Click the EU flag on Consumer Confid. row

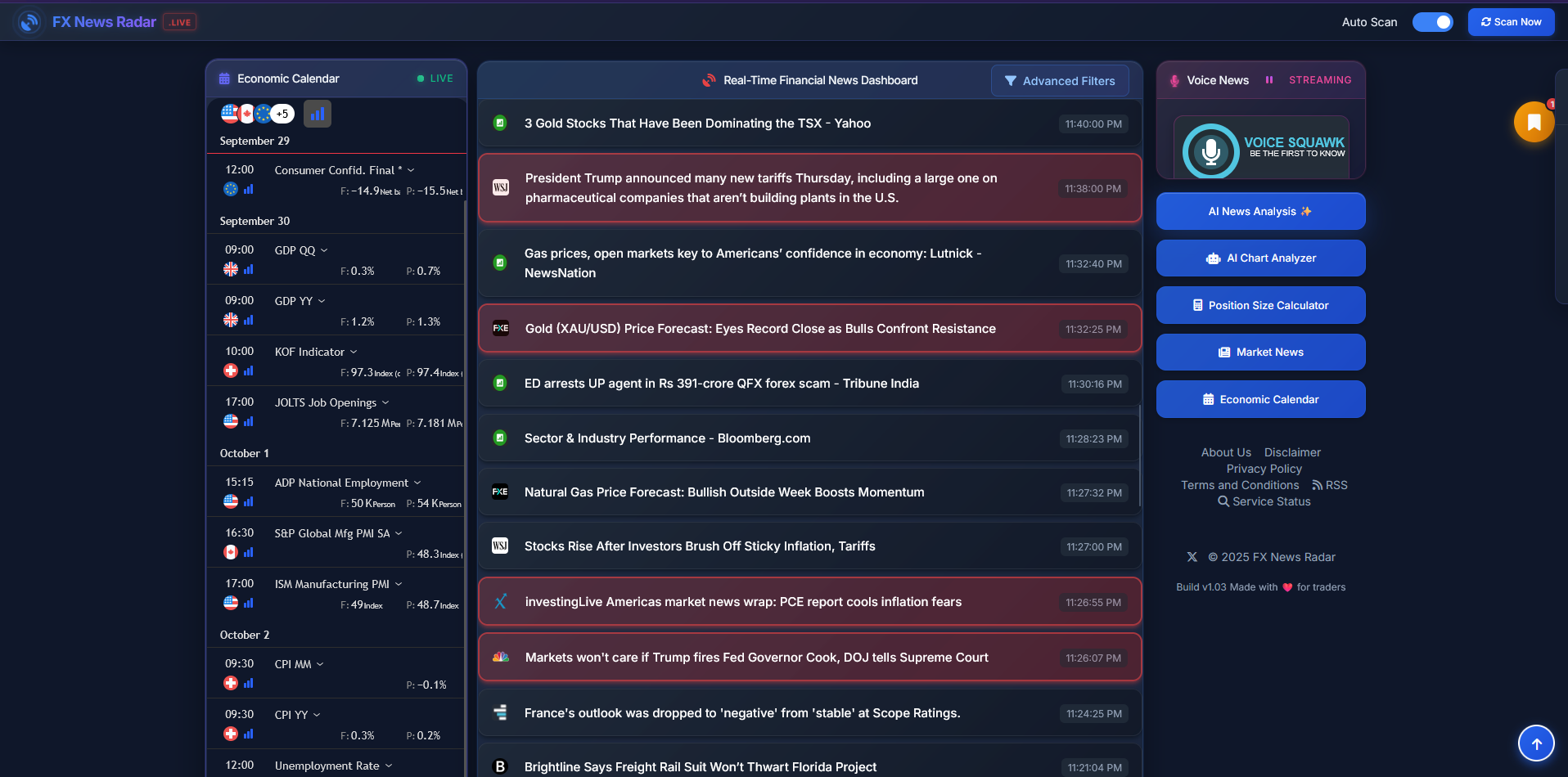pyautogui.click(x=231, y=189)
